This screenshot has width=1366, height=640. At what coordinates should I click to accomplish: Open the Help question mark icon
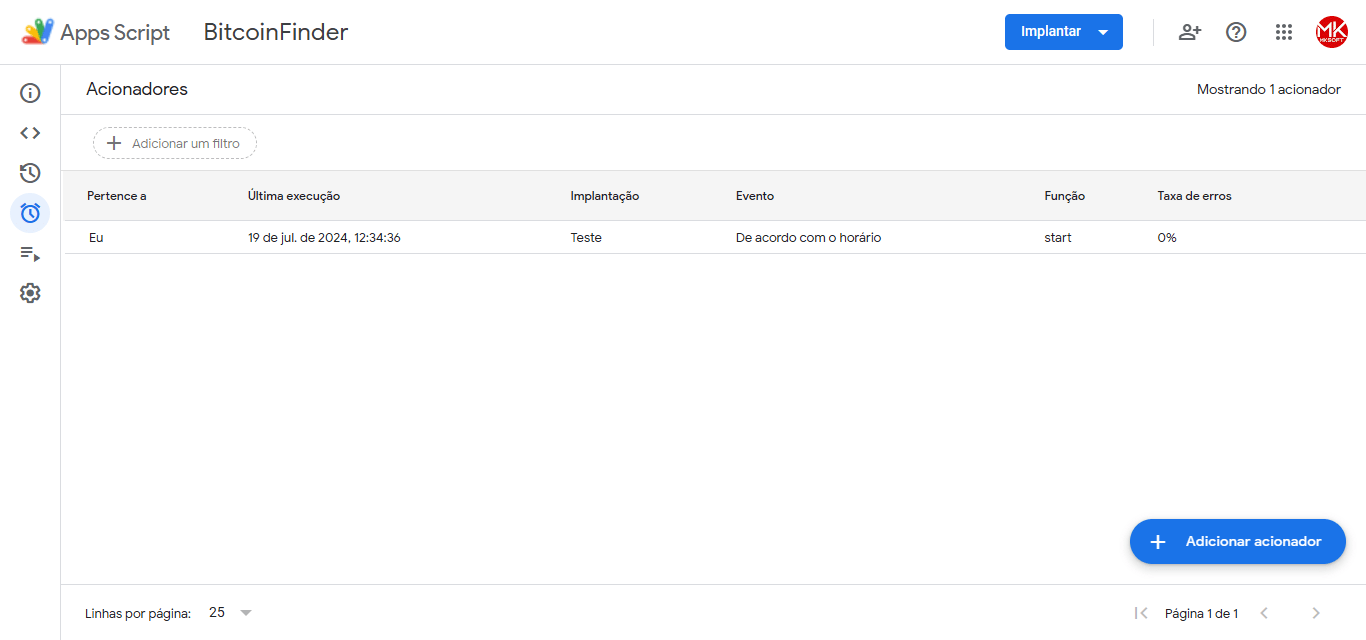pos(1236,32)
